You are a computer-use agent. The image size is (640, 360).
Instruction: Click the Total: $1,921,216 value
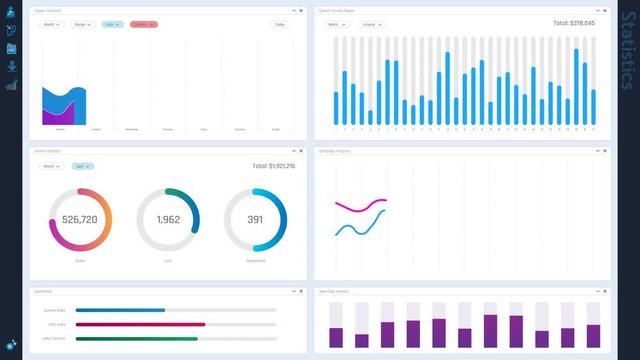273,166
